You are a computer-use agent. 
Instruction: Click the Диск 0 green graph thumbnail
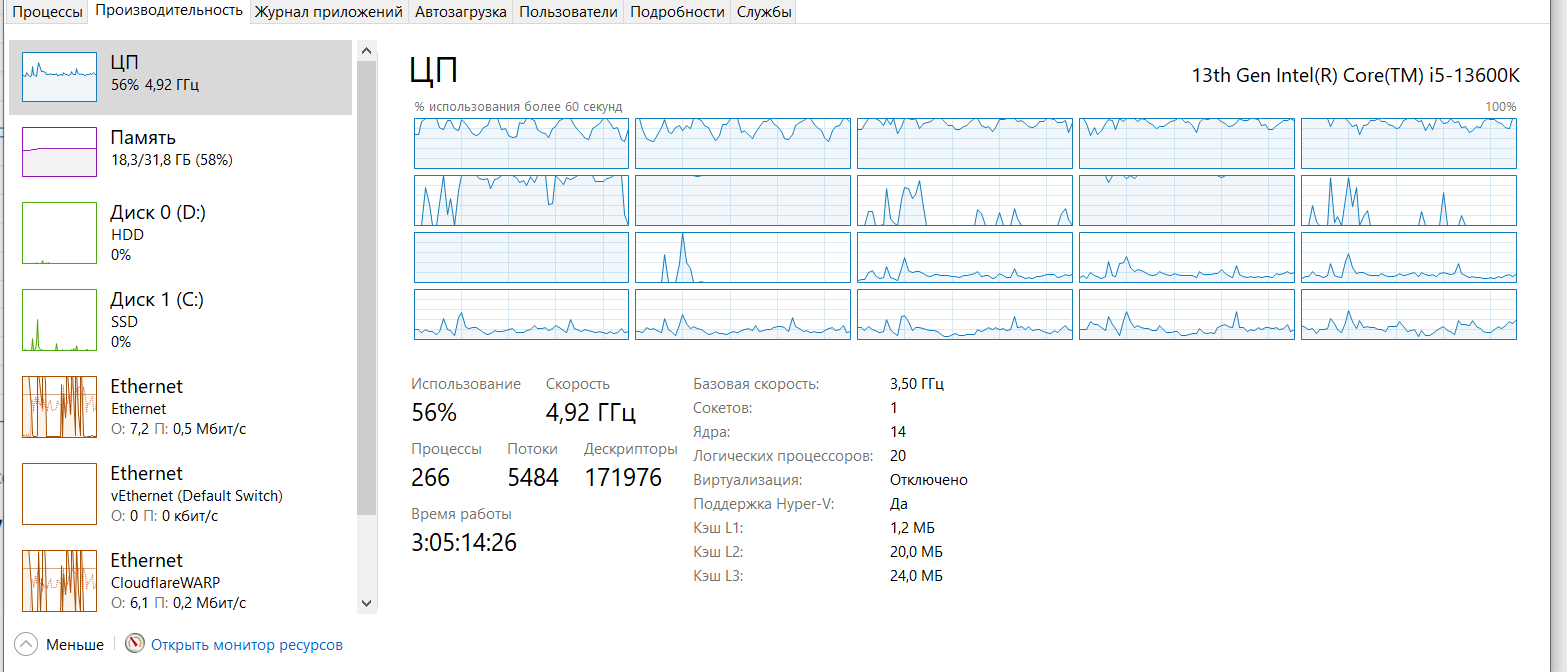[x=59, y=233]
